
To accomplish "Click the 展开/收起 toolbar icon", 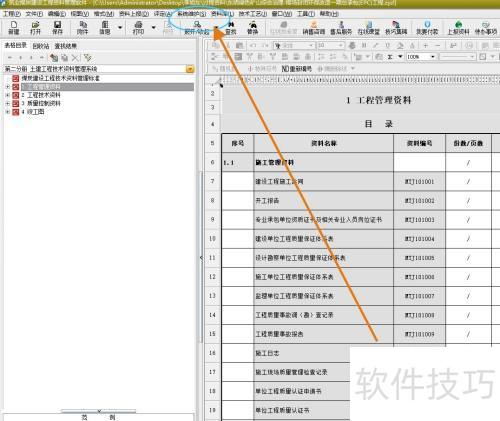I will [x=197, y=28].
